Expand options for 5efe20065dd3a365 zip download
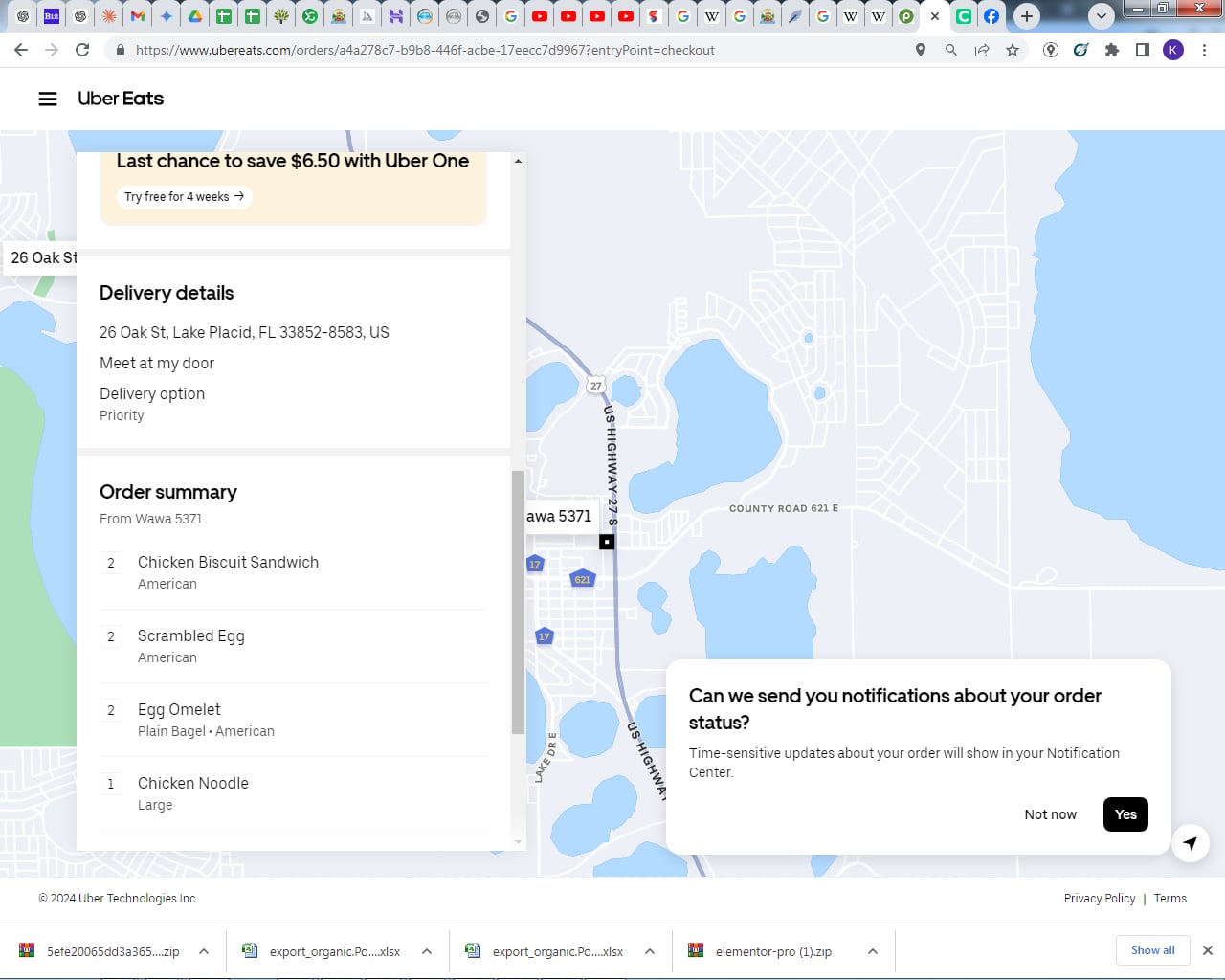Viewport: 1225px width, 980px height. coord(204,951)
